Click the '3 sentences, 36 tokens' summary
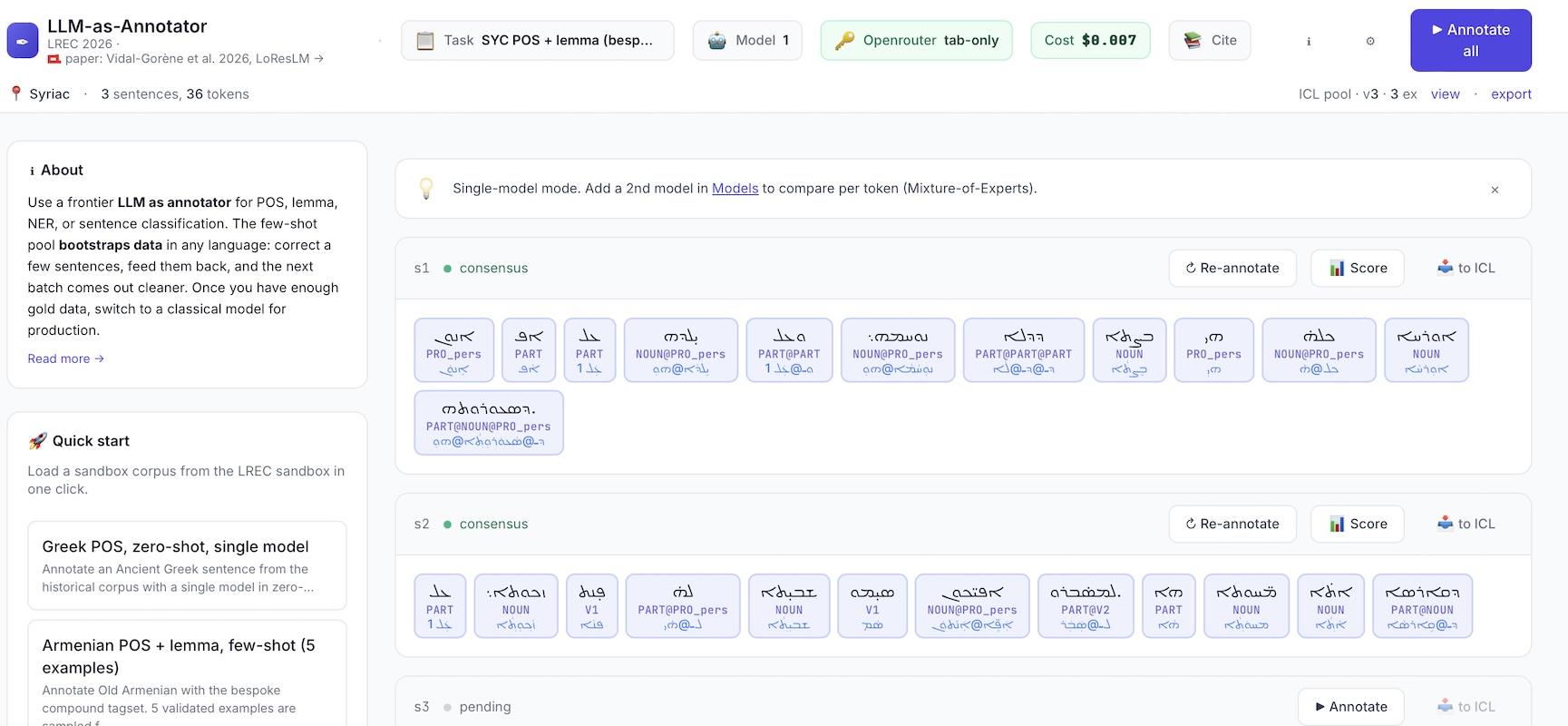Viewport: 1568px width, 726px height. coord(175,94)
